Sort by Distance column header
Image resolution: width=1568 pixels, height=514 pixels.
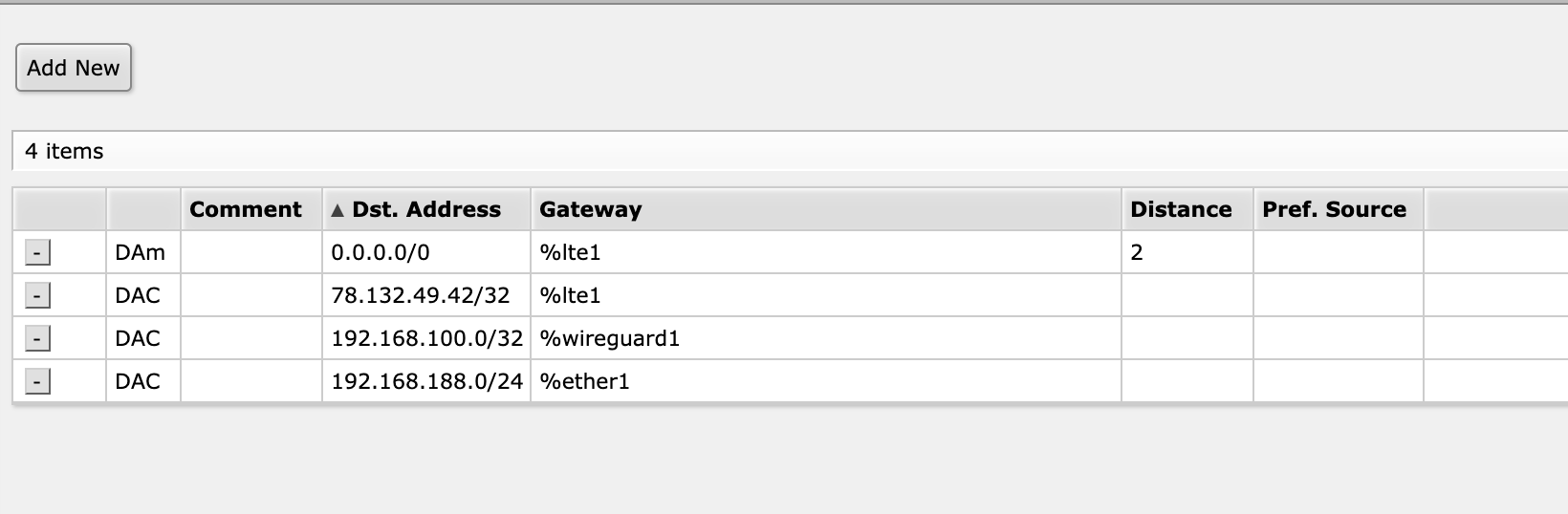pyautogui.click(x=1181, y=209)
